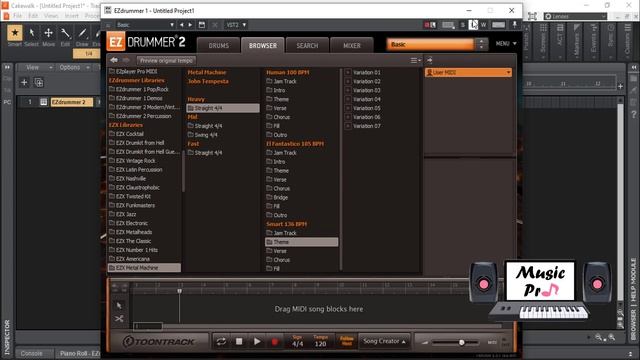Toggle the S button in plugin toolbar

pos(462,25)
